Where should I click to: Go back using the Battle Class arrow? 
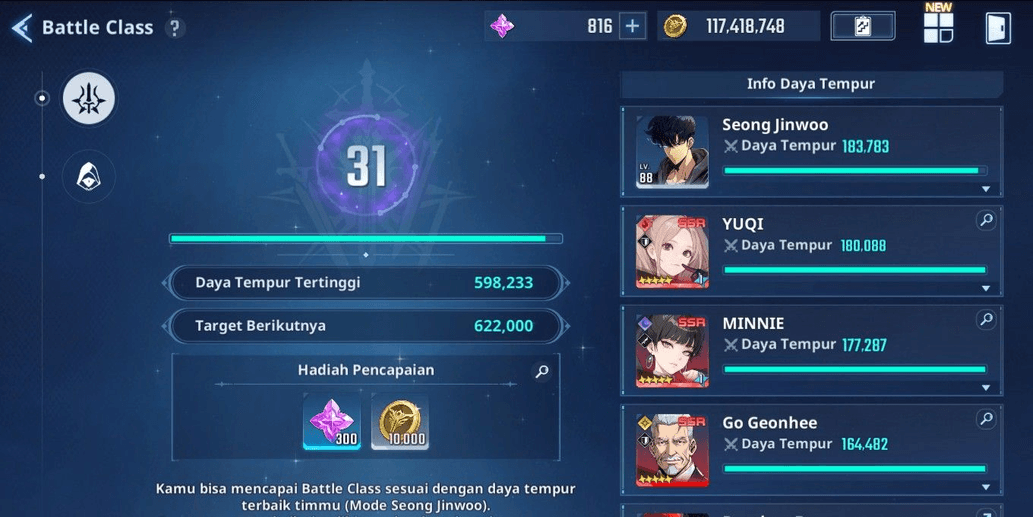pyautogui.click(x=22, y=28)
